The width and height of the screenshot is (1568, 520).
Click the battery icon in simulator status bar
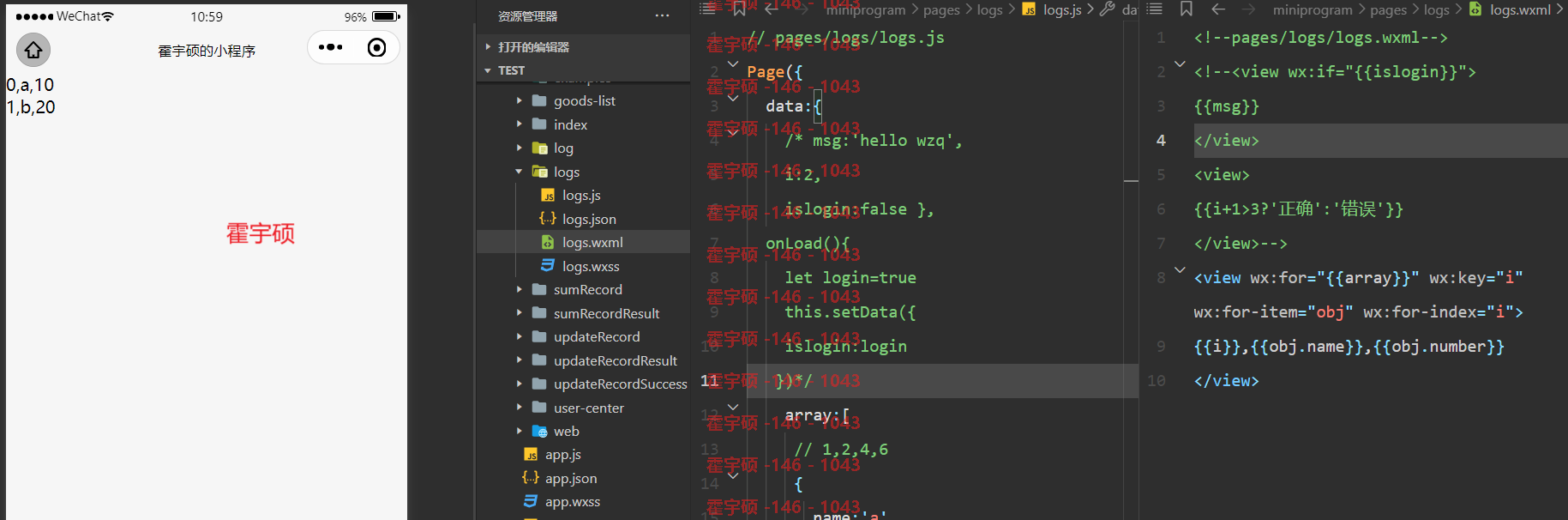[386, 16]
